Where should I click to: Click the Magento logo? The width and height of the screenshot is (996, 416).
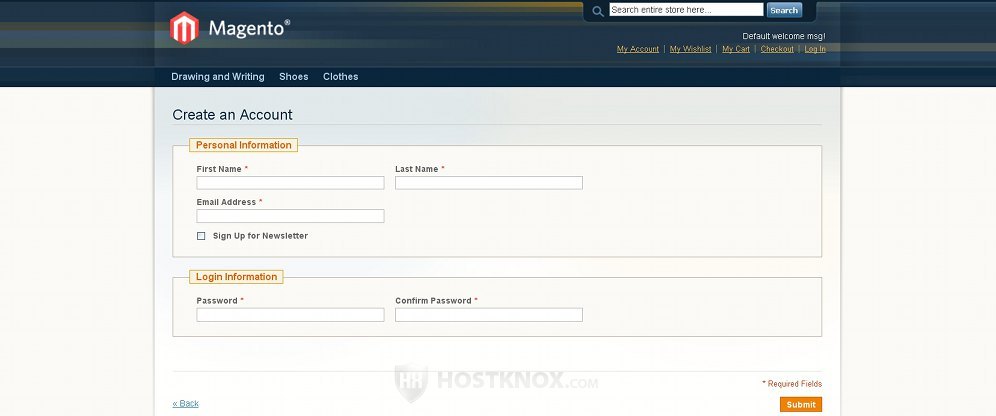coord(230,28)
